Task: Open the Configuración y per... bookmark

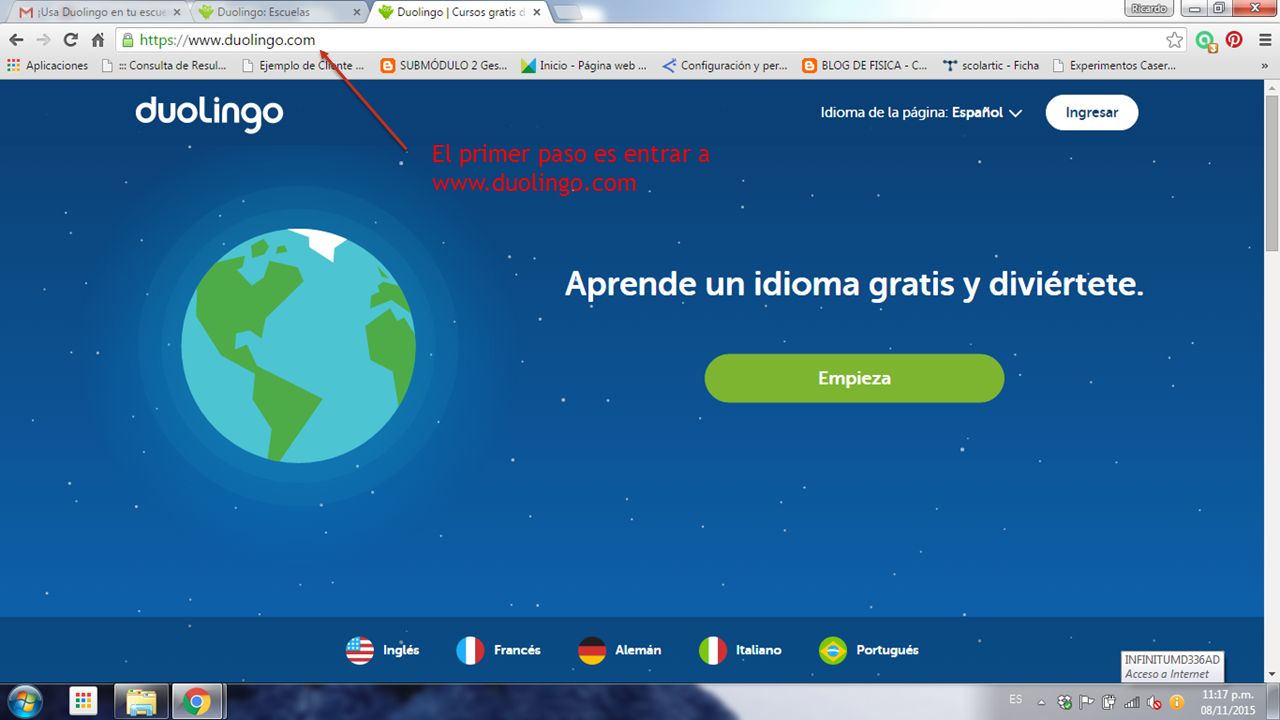Action: tap(725, 66)
